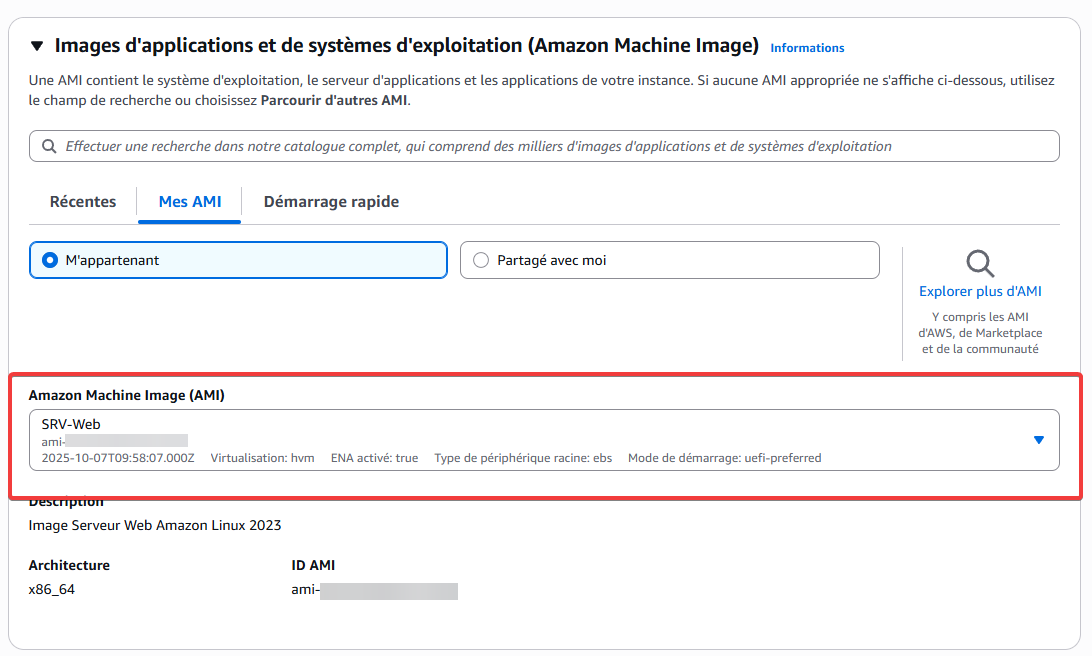Switch to the Récentes tab
Screen dimensions: 1092x656
click(83, 202)
